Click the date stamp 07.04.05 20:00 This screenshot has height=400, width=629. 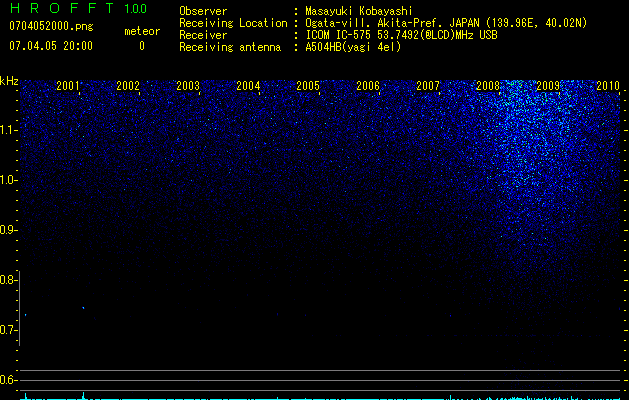click(51, 46)
